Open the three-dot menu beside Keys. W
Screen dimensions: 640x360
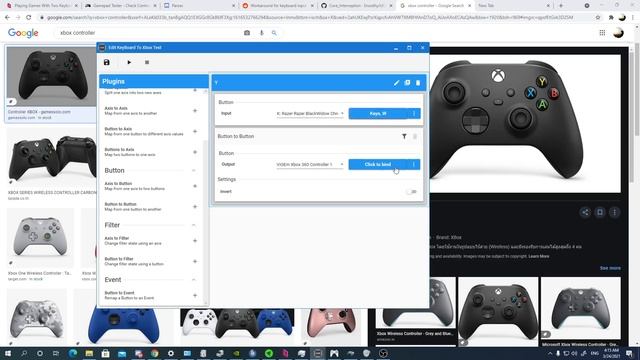[x=414, y=113]
